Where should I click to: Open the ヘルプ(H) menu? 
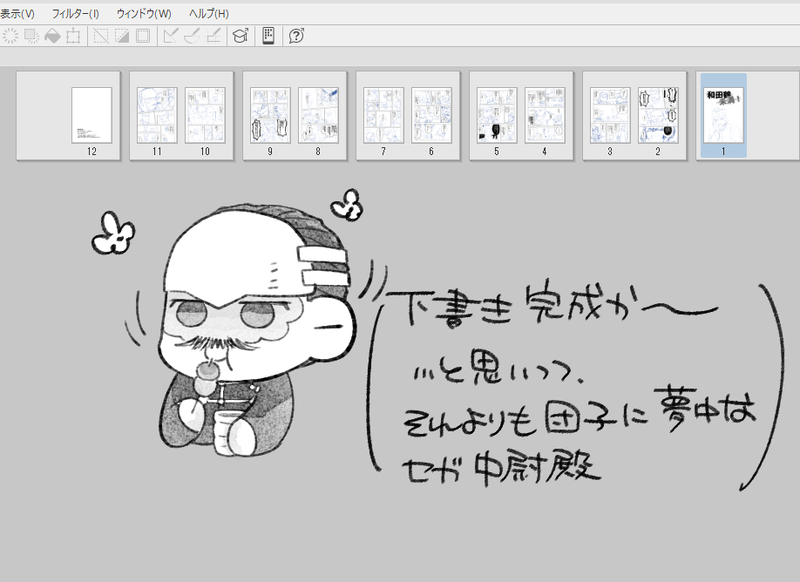209,14
